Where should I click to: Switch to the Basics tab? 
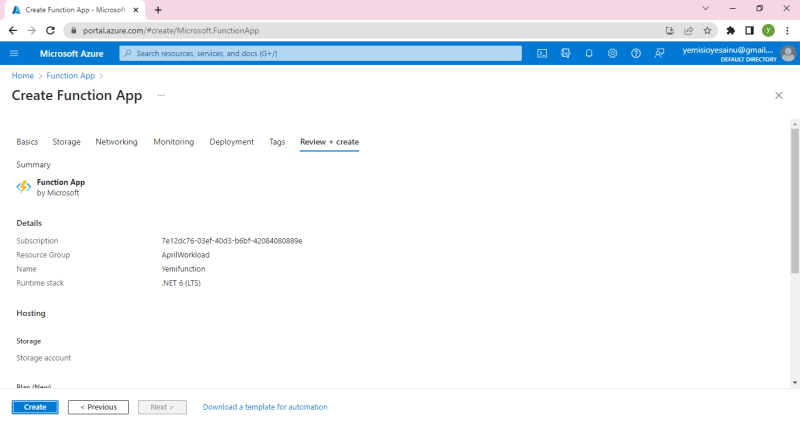pyautogui.click(x=27, y=142)
